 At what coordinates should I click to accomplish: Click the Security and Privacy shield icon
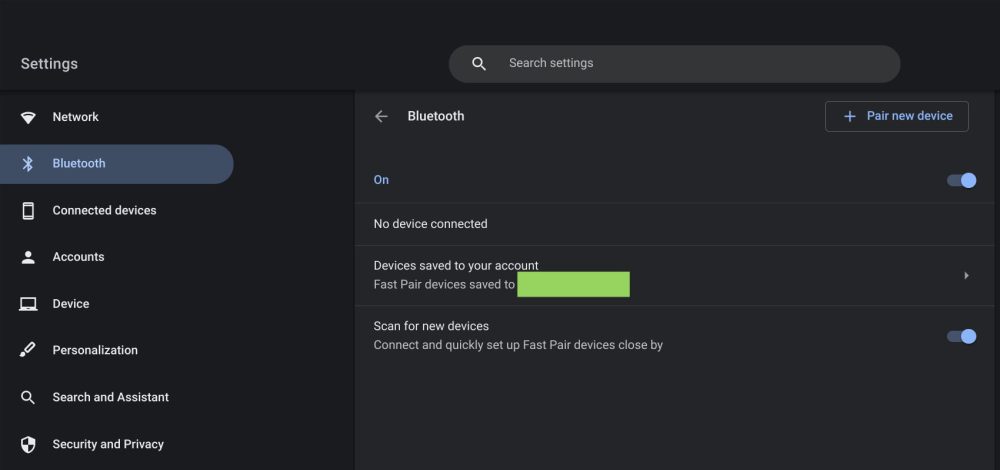[x=28, y=444]
